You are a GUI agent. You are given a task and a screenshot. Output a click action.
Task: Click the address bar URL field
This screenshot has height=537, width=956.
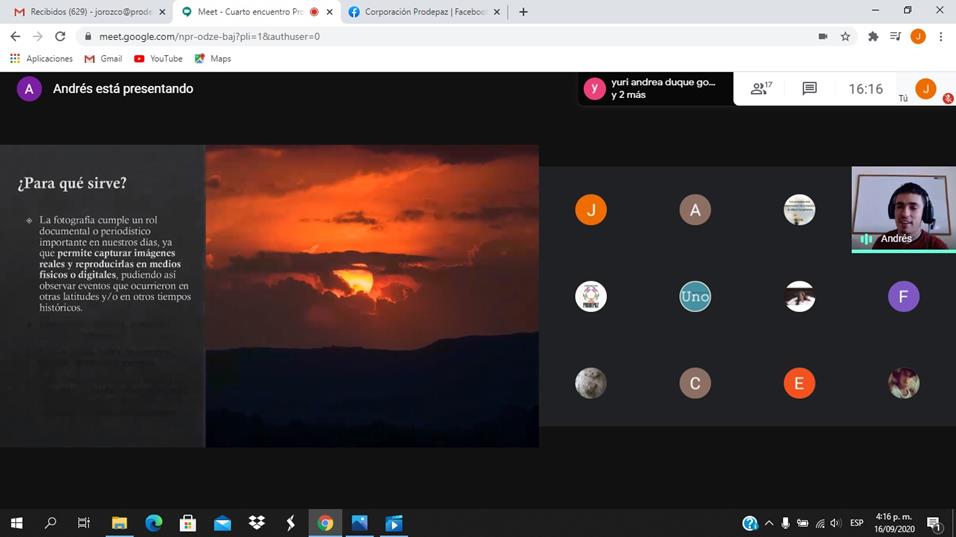click(400, 36)
